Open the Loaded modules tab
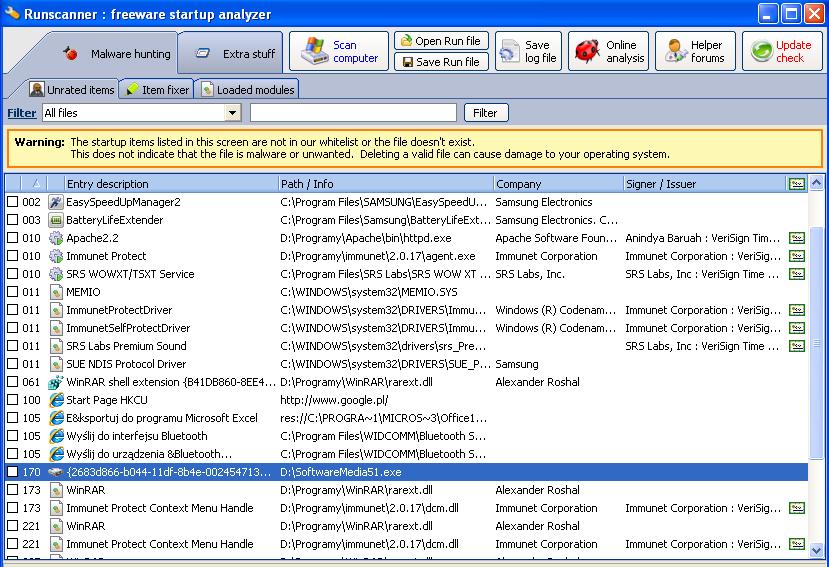This screenshot has width=829, height=567. (x=247, y=90)
